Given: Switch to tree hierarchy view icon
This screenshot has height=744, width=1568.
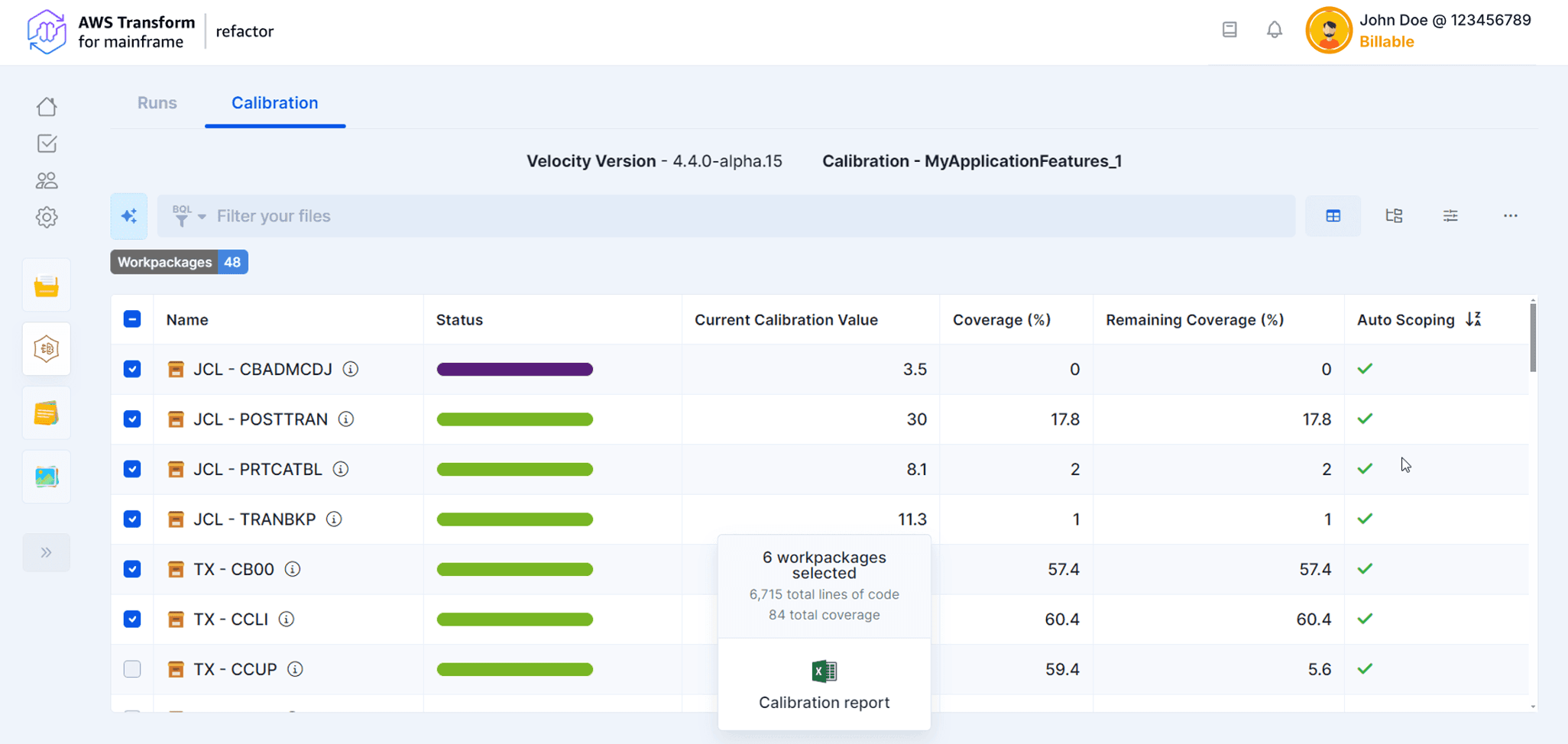Looking at the screenshot, I should tap(1394, 216).
